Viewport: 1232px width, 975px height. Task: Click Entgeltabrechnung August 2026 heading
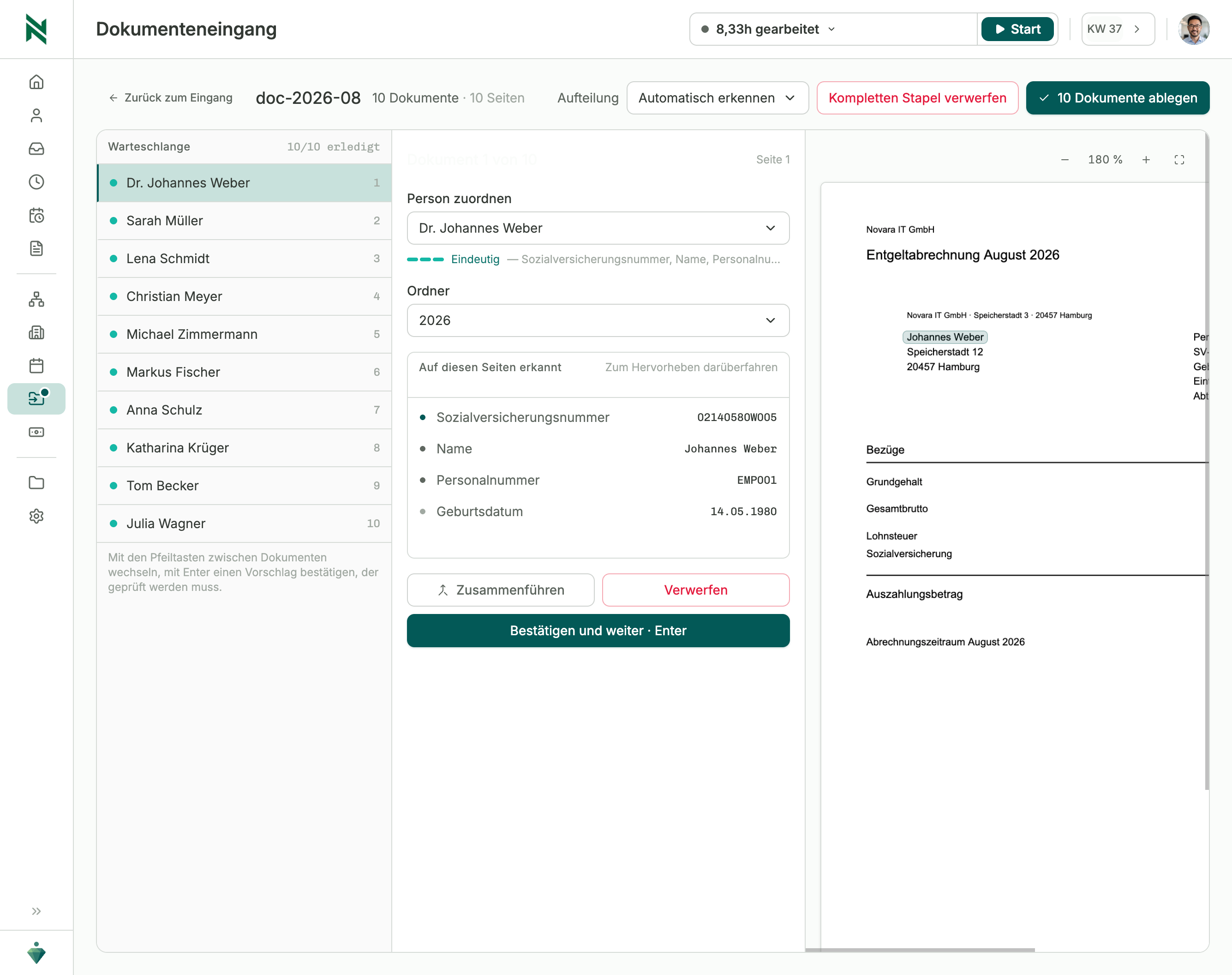963,255
